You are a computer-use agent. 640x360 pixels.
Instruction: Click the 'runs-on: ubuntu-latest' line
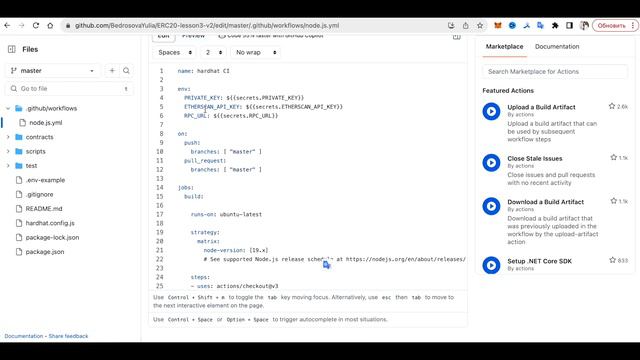coord(226,214)
